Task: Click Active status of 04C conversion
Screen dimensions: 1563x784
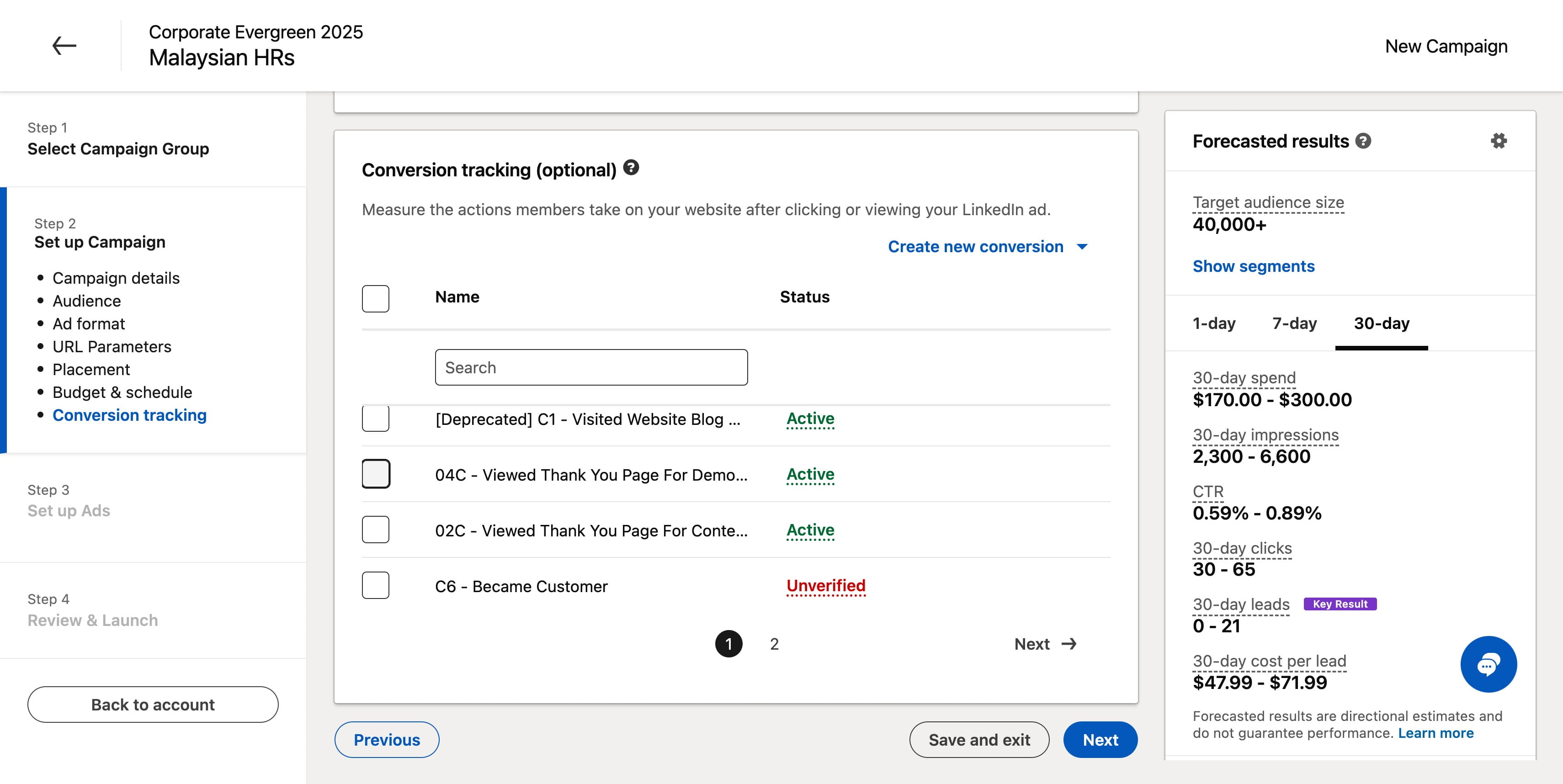Action: tap(810, 474)
